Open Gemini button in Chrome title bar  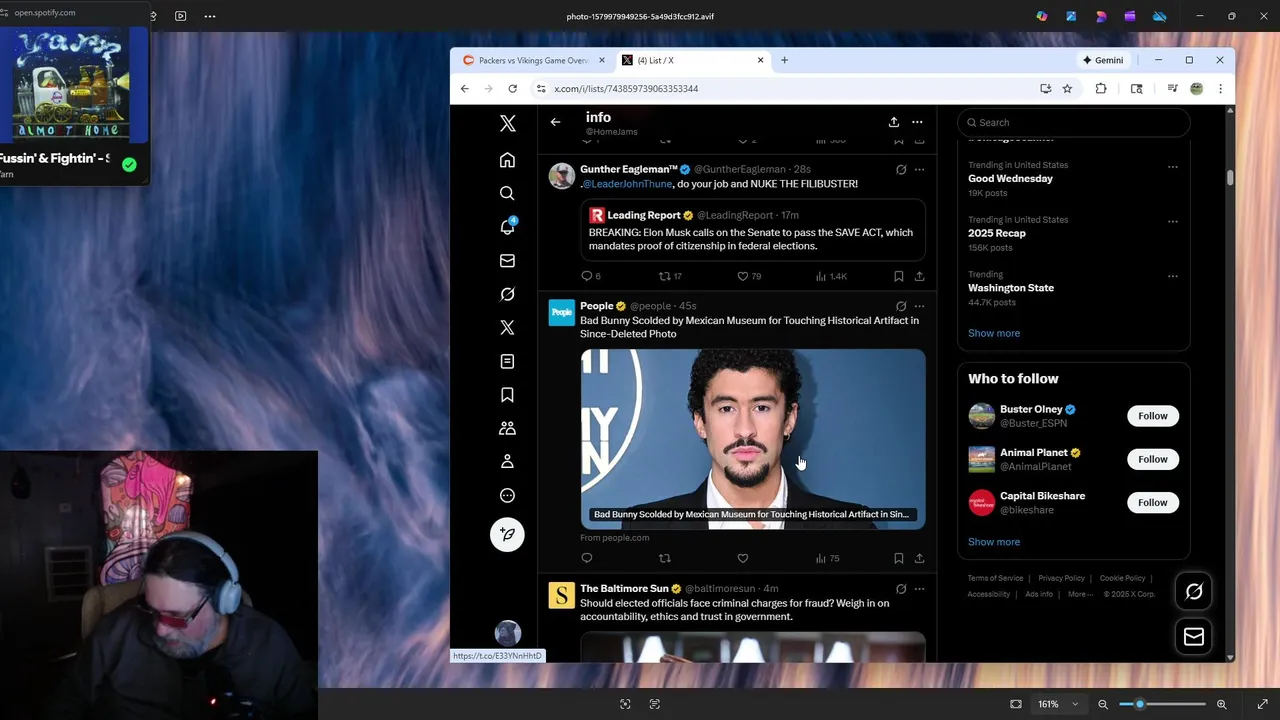click(x=1103, y=60)
